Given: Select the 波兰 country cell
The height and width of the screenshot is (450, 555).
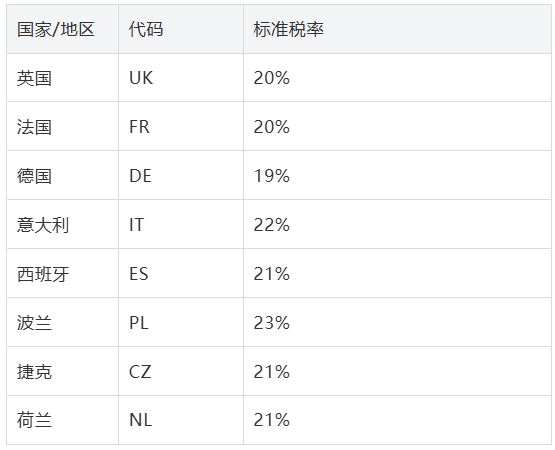Looking at the screenshot, I should point(63,323).
